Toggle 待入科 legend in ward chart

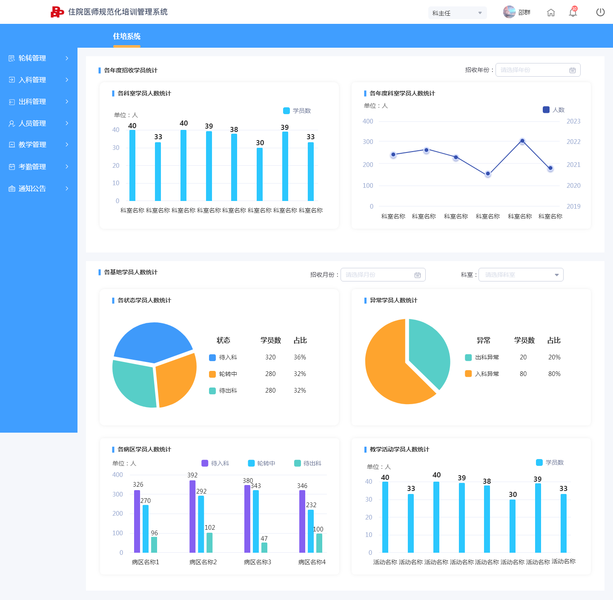pos(215,463)
